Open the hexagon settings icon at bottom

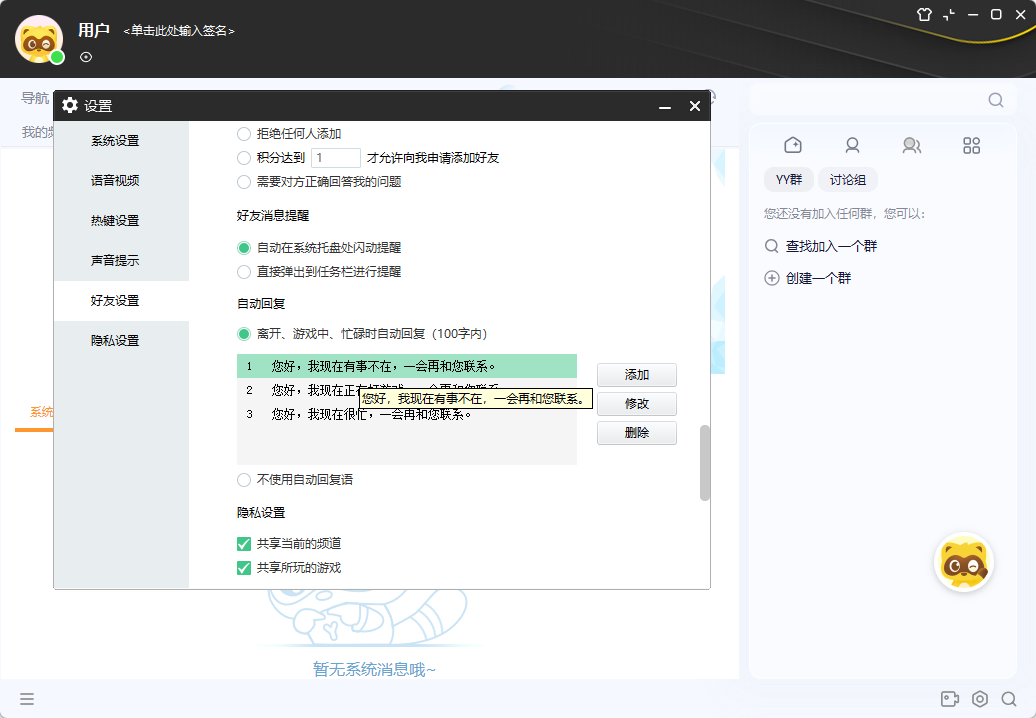980,699
